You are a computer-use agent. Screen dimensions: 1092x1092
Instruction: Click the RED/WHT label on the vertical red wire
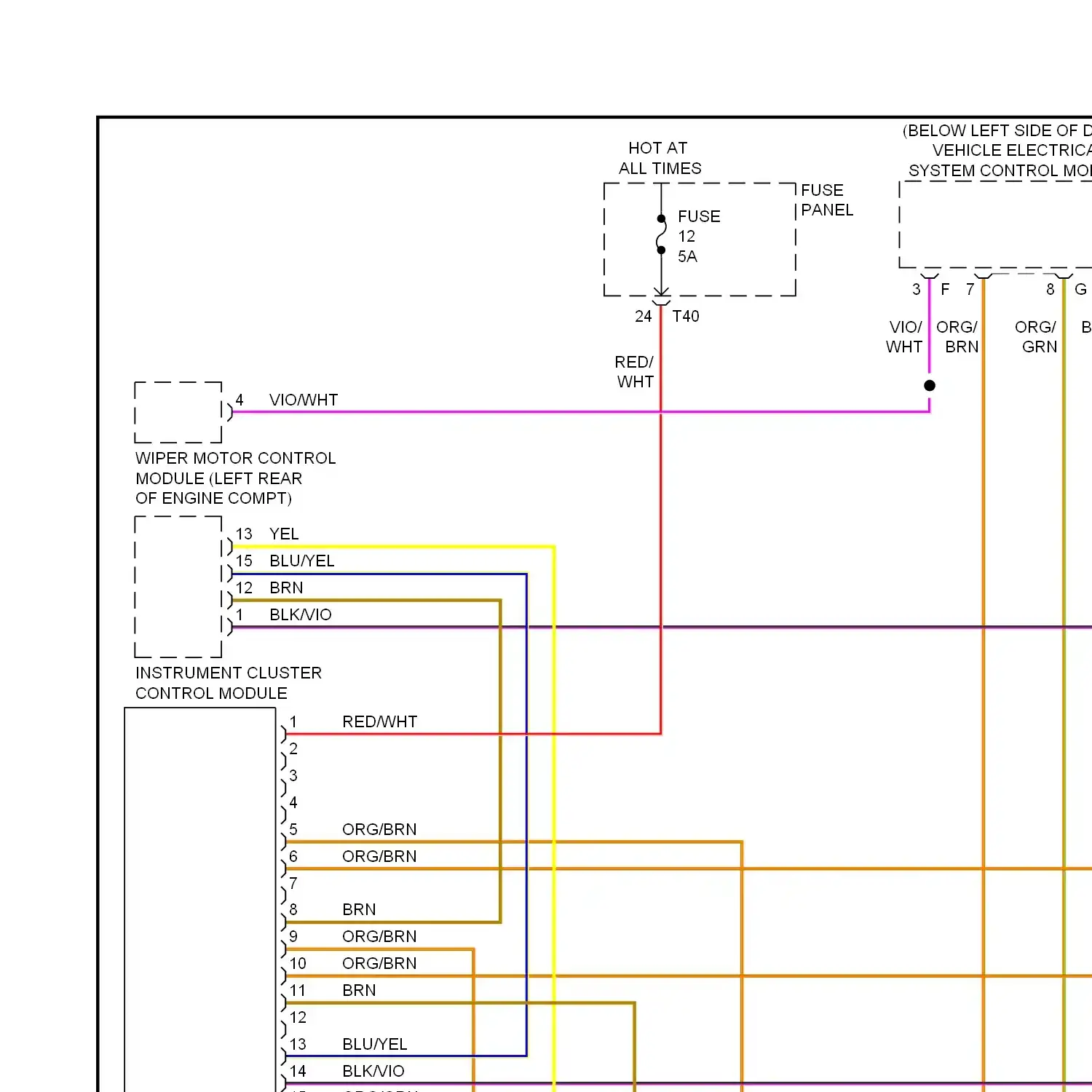[x=634, y=372]
